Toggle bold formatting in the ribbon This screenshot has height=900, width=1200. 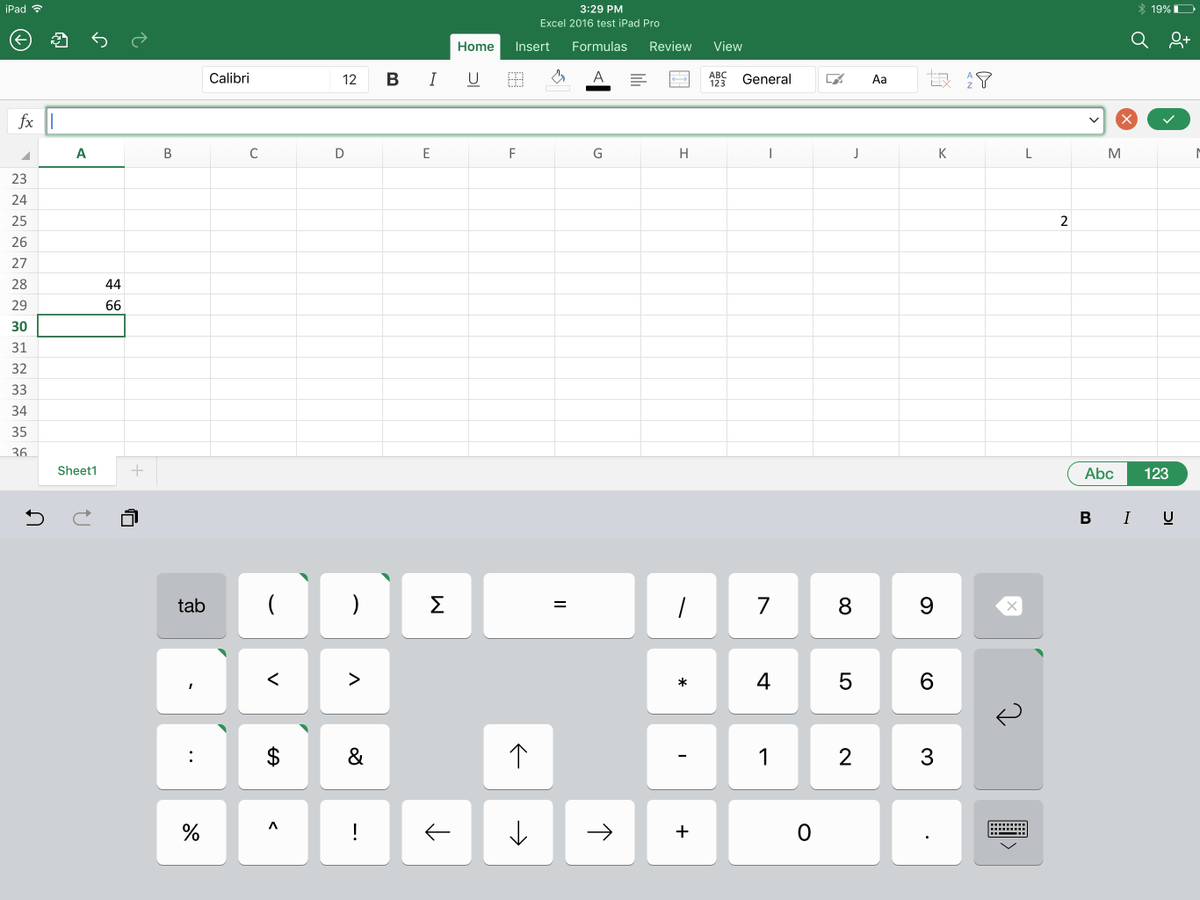[x=392, y=79]
